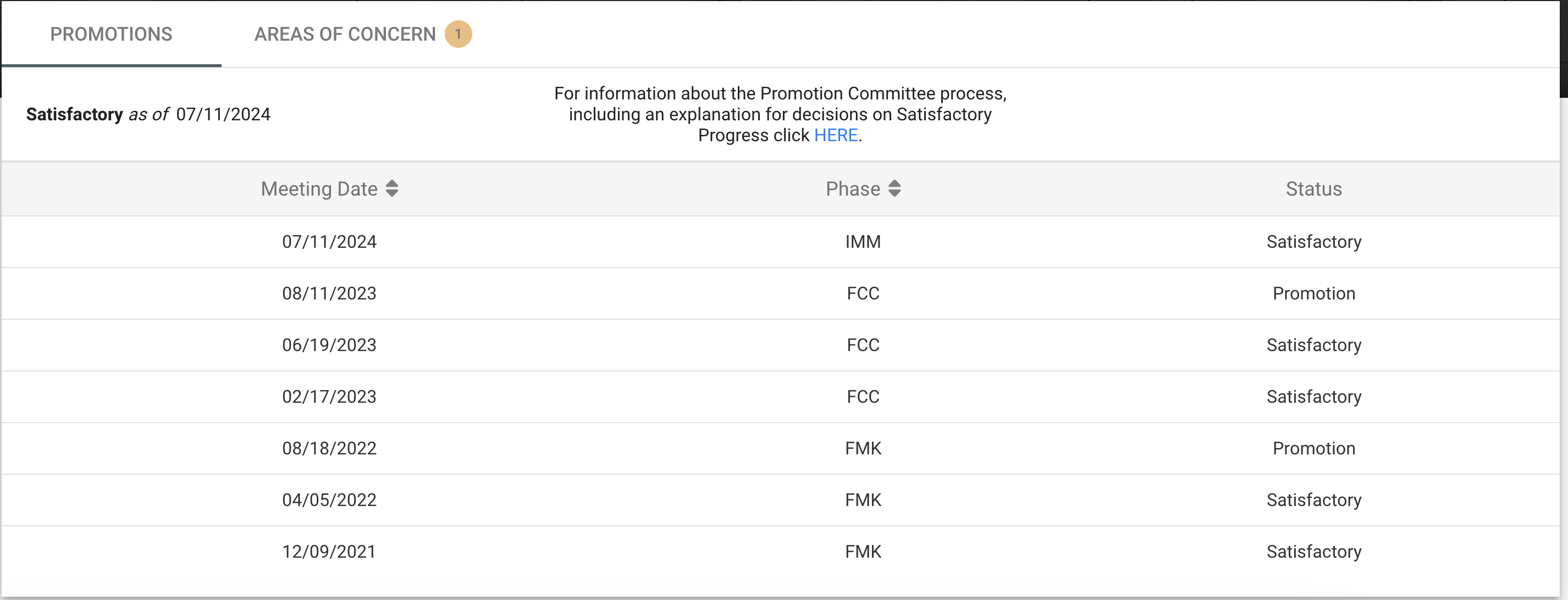Sort table by Meeting Date arrows
This screenshot has height=600, width=1568.
click(392, 188)
